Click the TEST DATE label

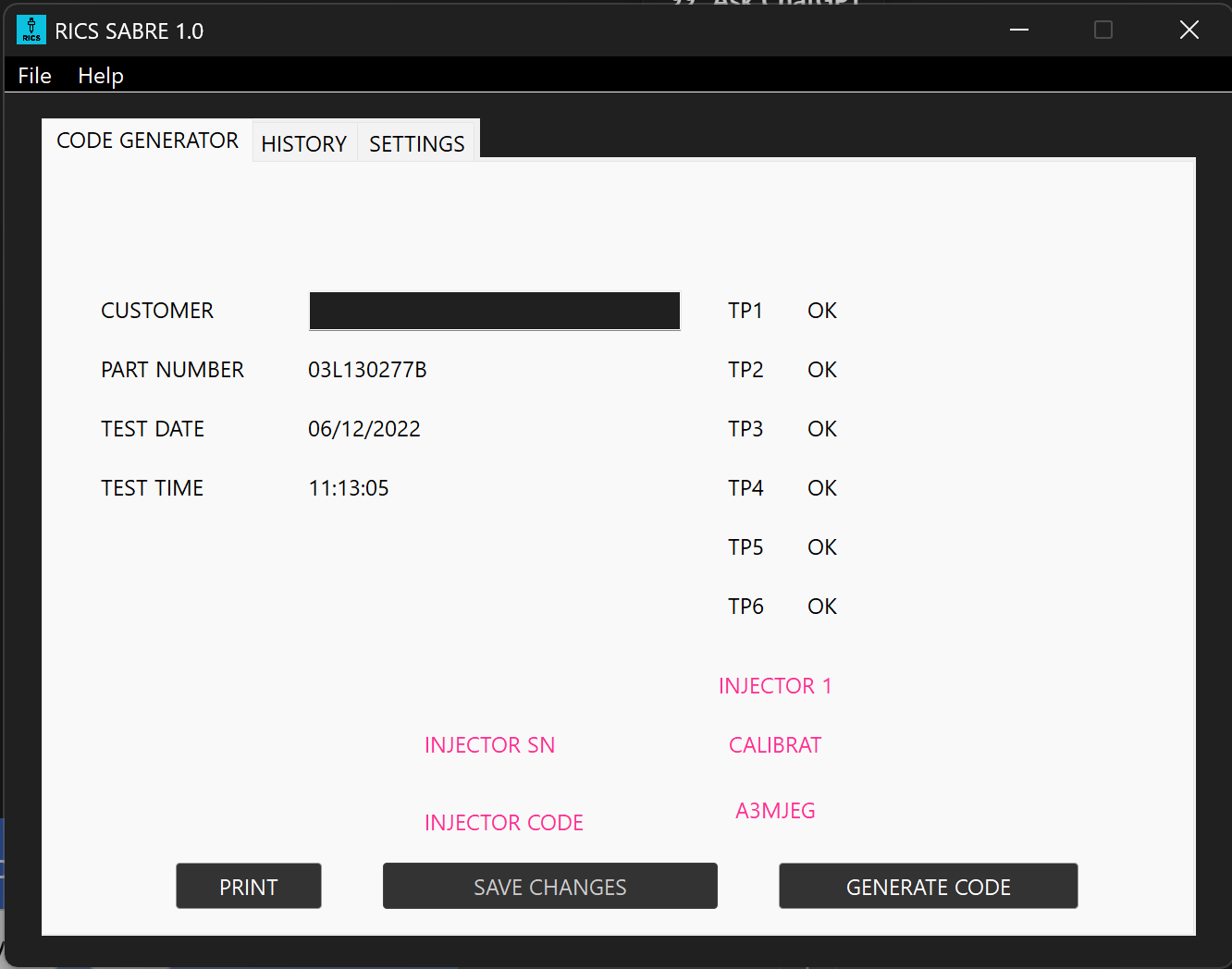[153, 429]
